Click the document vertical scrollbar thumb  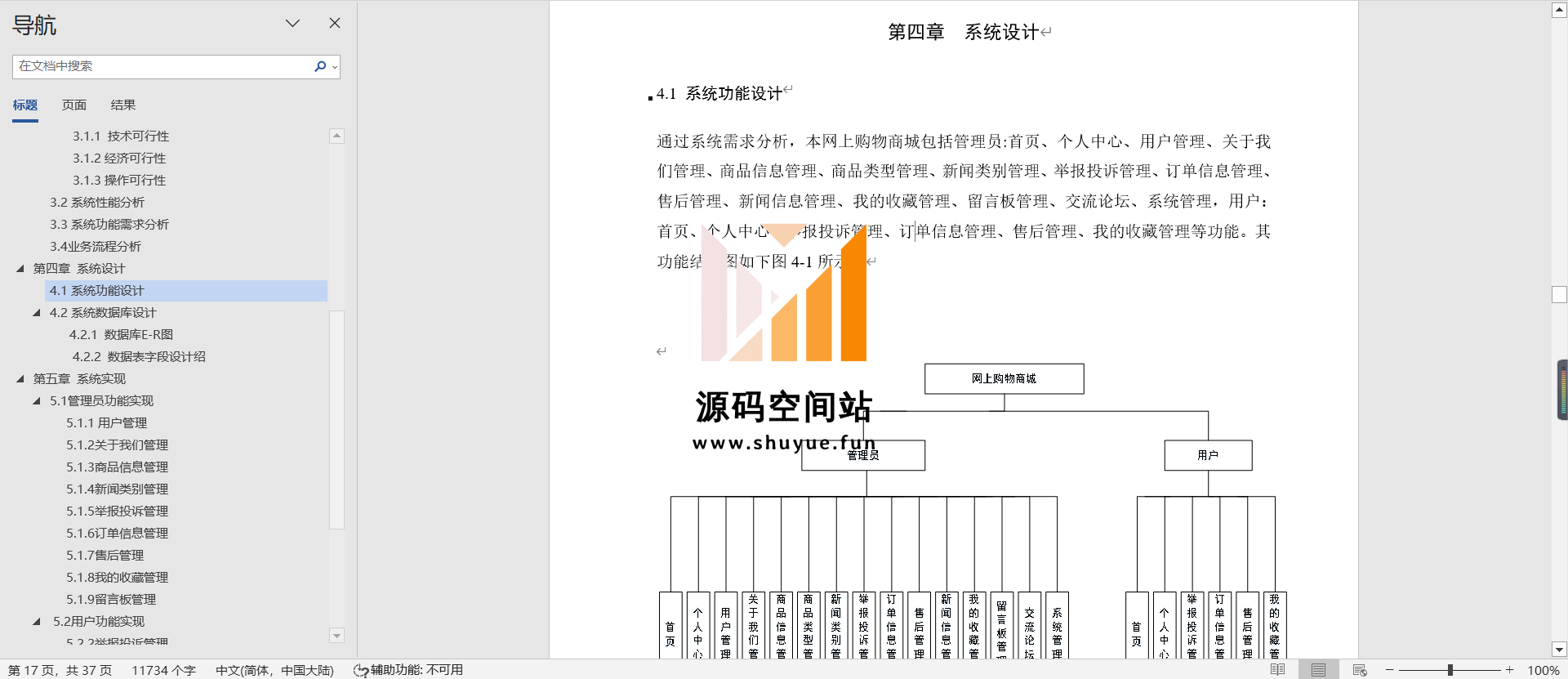tap(1559, 295)
